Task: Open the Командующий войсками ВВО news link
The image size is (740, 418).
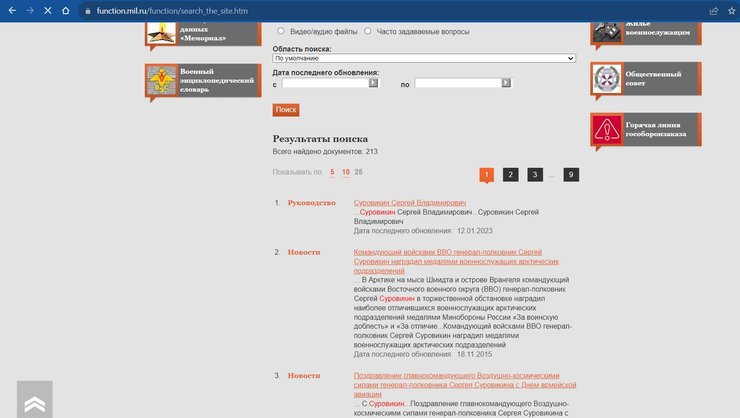Action: tap(456, 261)
